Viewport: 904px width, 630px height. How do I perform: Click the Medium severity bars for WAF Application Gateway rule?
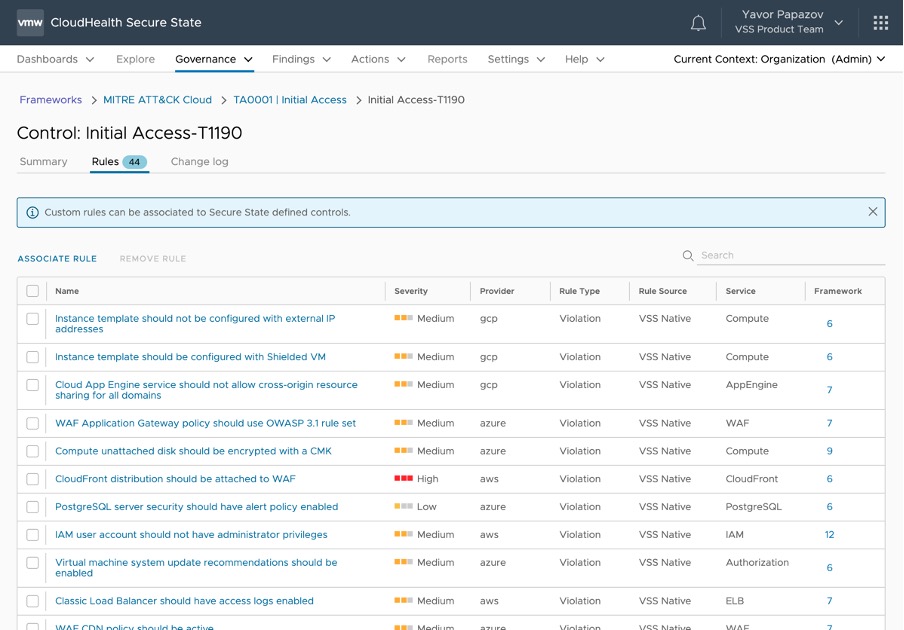404,423
